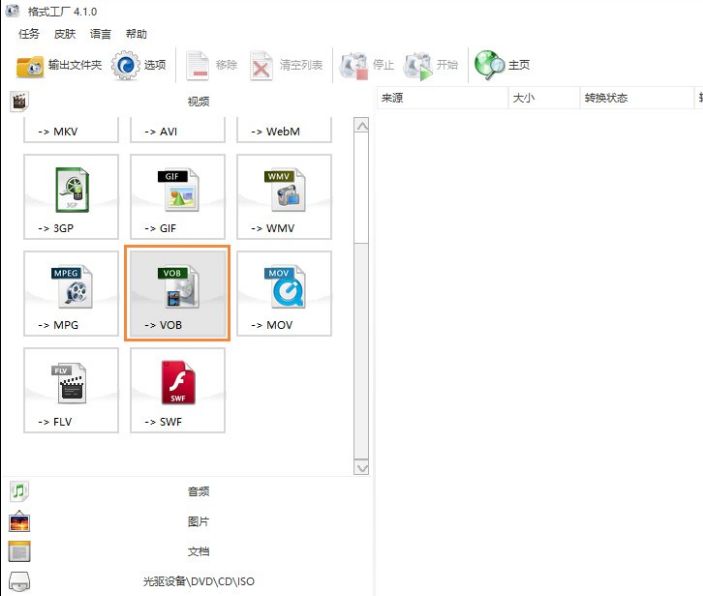Viewport: 703px width, 596px height.
Task: Click the GIF conversion icon
Action: coord(177,197)
